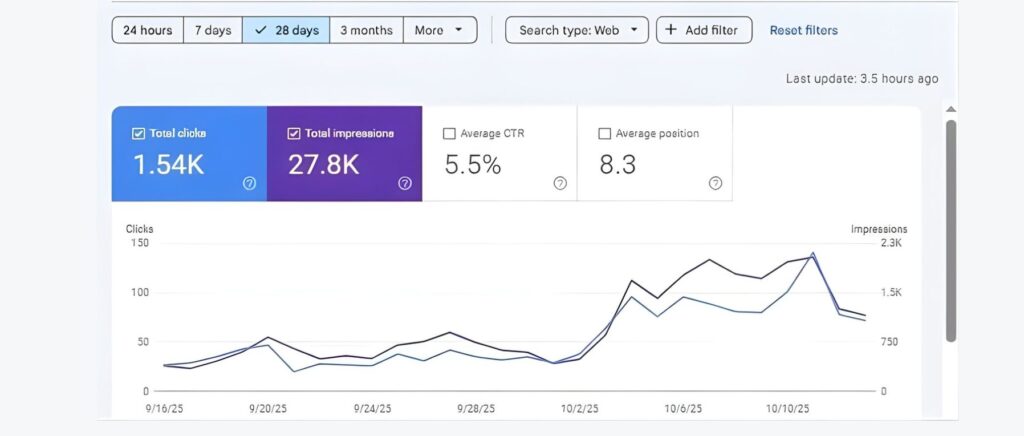The width and height of the screenshot is (1024, 436).
Task: Open the Average position help icon
Action: pos(715,183)
